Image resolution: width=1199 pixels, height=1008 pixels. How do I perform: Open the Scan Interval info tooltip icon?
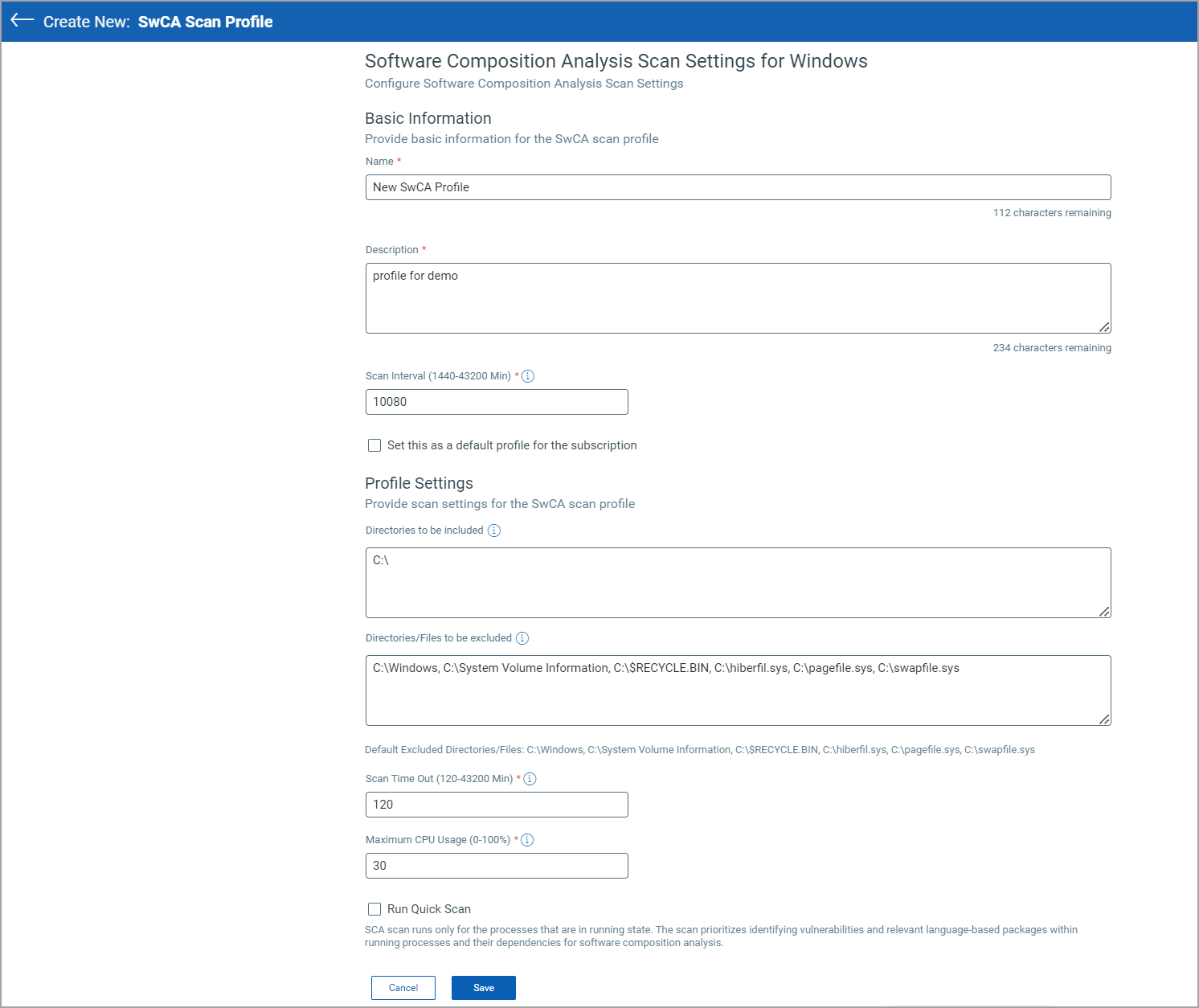pos(528,375)
